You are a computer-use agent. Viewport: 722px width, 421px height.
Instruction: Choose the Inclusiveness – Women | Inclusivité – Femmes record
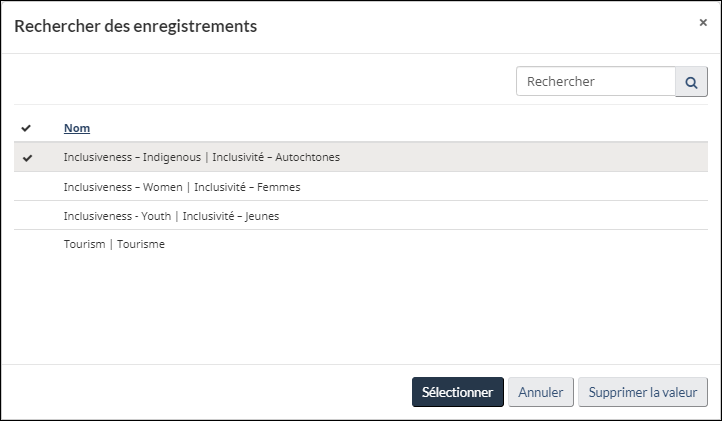[x=181, y=187]
